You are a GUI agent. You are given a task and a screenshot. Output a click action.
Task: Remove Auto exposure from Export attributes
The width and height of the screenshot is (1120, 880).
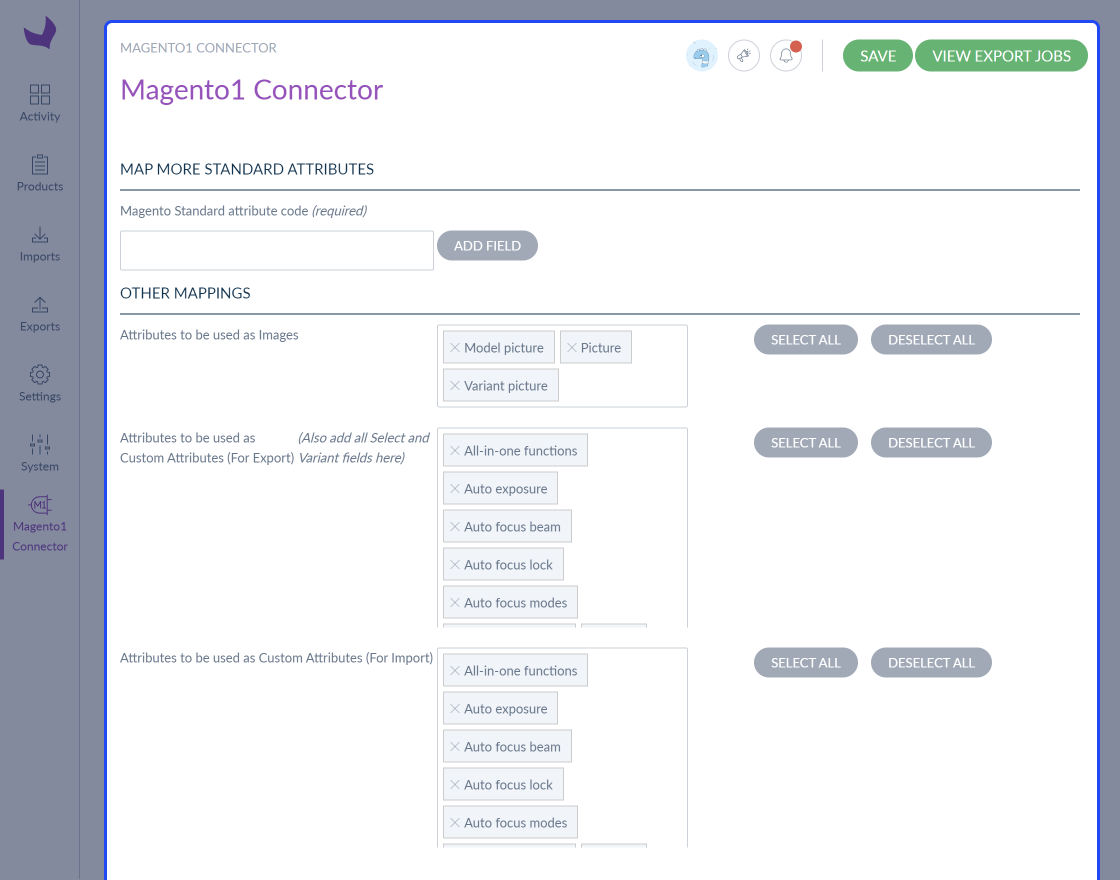(x=454, y=489)
